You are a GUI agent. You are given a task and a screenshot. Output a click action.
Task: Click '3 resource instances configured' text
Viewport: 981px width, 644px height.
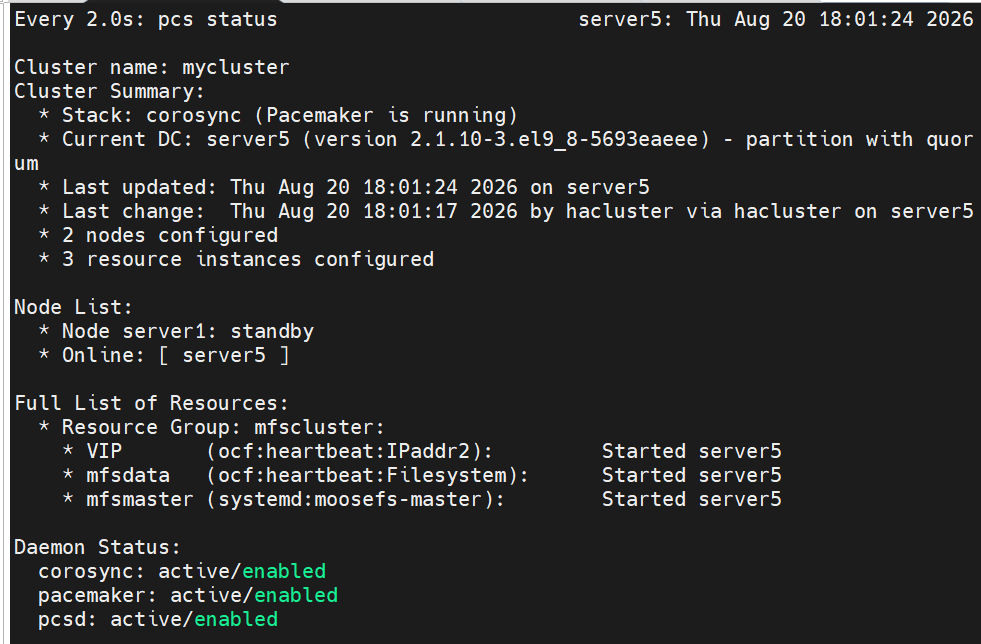click(248, 260)
